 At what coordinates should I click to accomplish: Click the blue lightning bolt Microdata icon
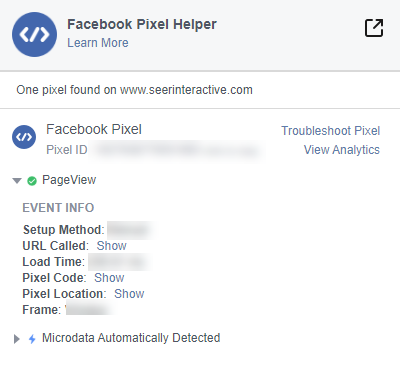[x=32, y=339]
